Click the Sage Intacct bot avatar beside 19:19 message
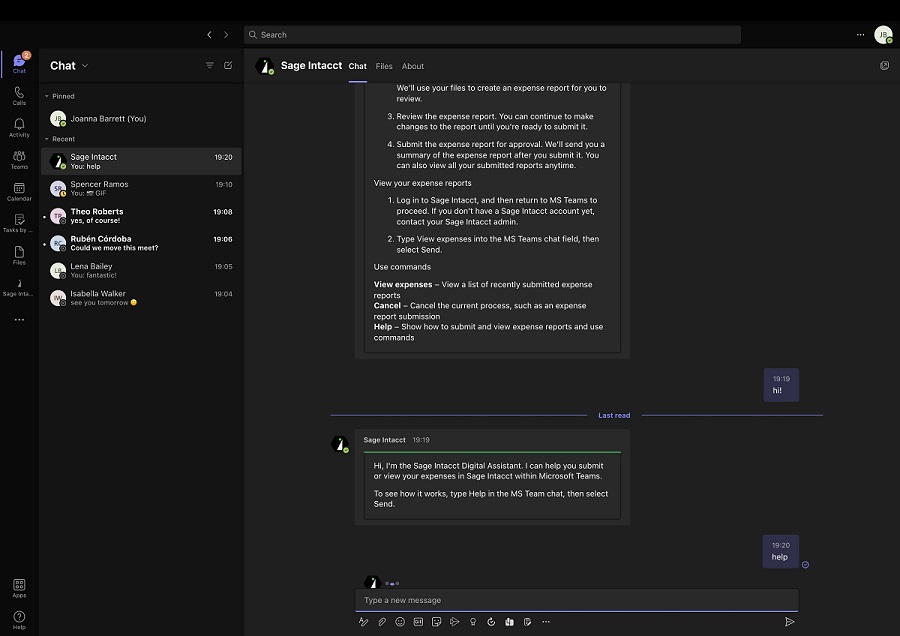Viewport: 900px width, 636px height. tap(340, 444)
